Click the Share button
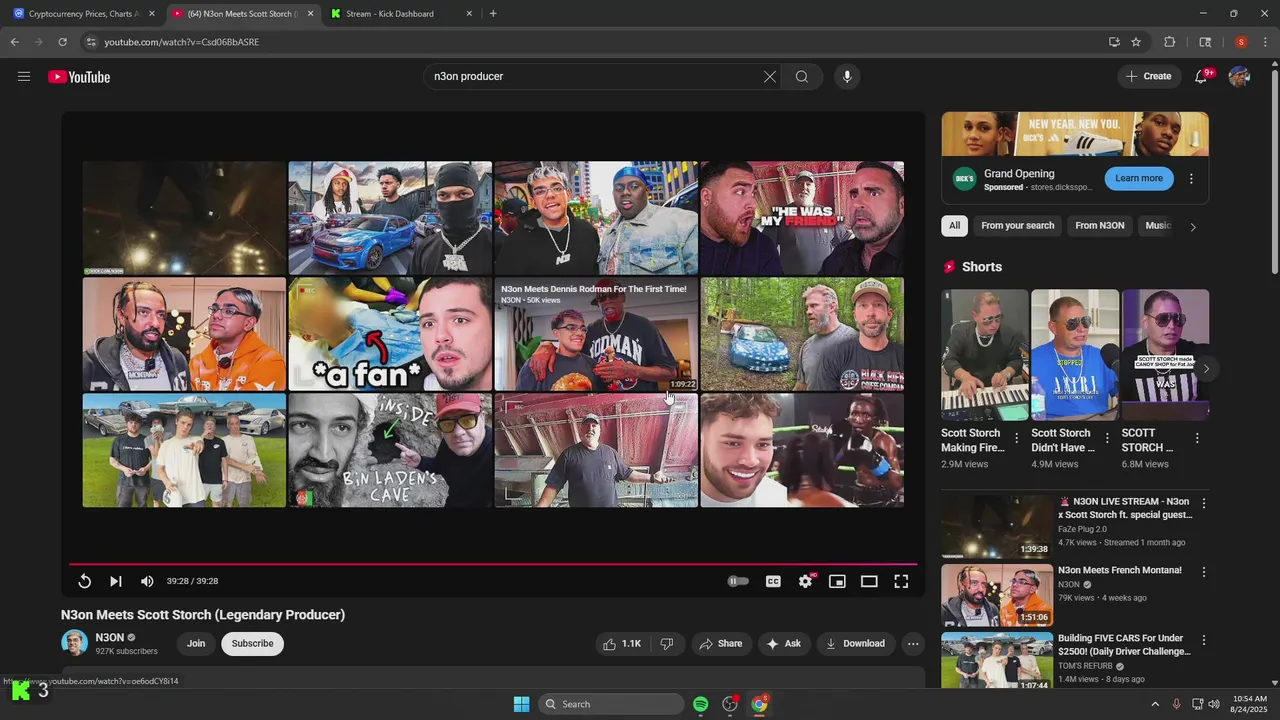1280x720 pixels. (x=721, y=644)
